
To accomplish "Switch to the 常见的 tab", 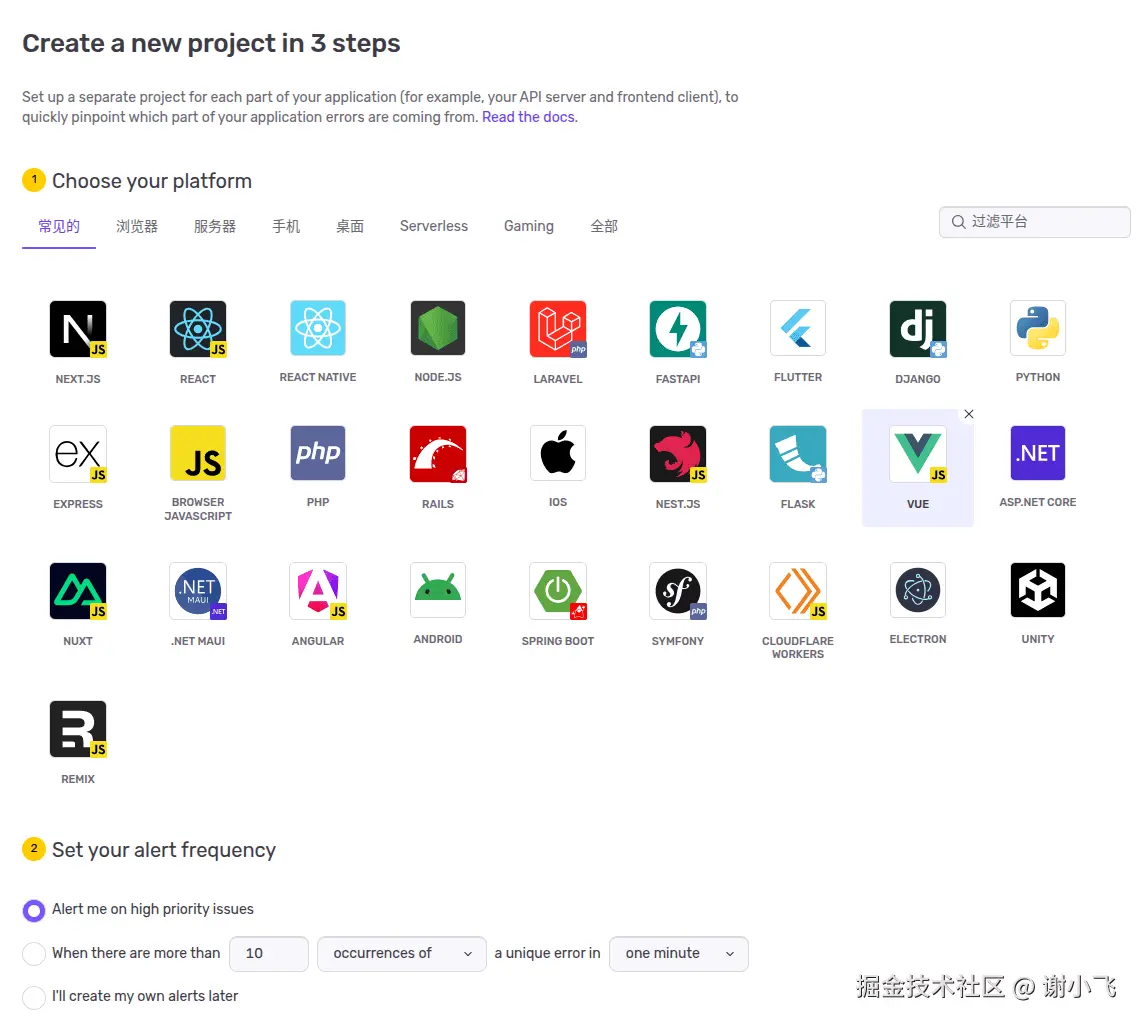I will pyautogui.click(x=59, y=226).
